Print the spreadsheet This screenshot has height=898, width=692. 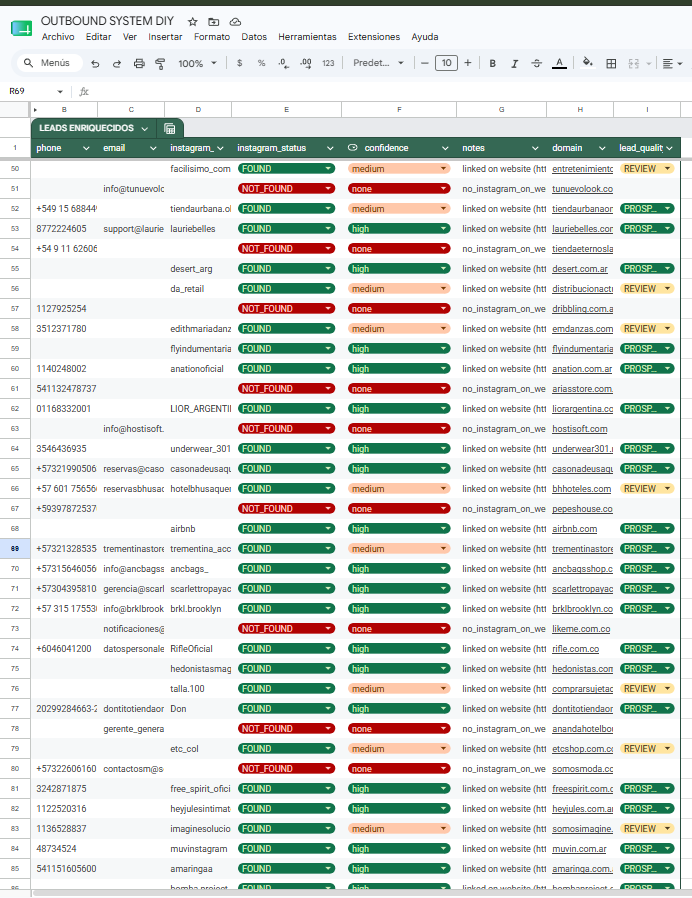pyautogui.click(x=139, y=64)
